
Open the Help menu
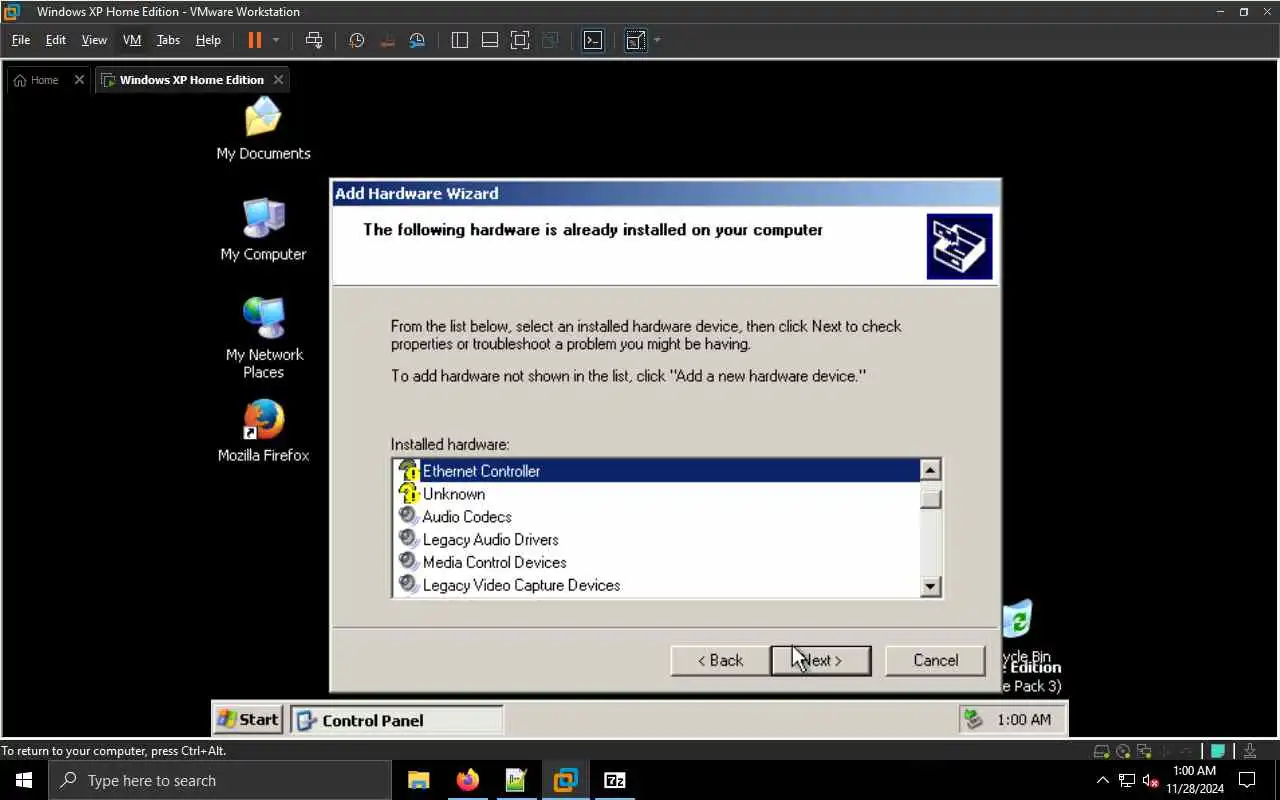pos(208,40)
